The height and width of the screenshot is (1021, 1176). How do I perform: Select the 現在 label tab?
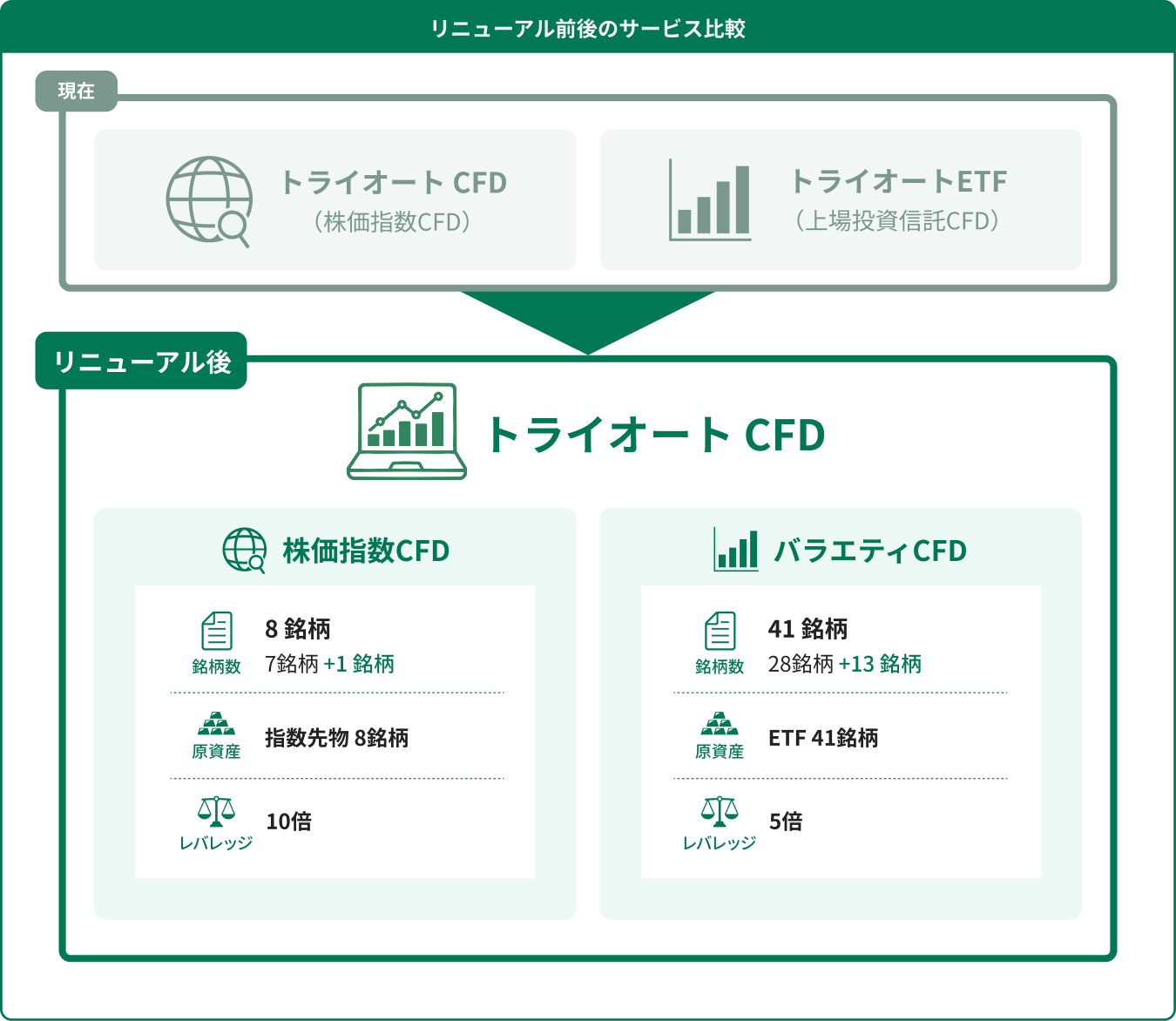(76, 91)
